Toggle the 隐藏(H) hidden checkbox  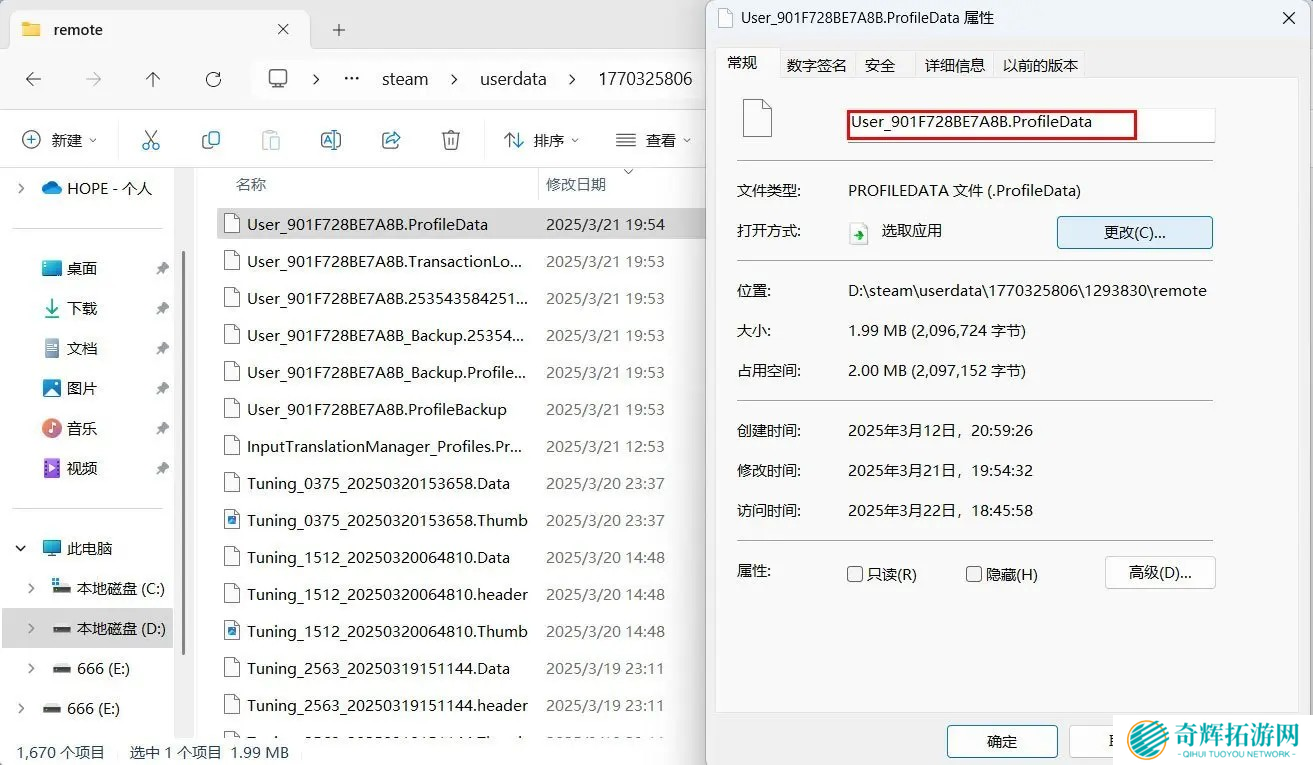click(x=974, y=574)
